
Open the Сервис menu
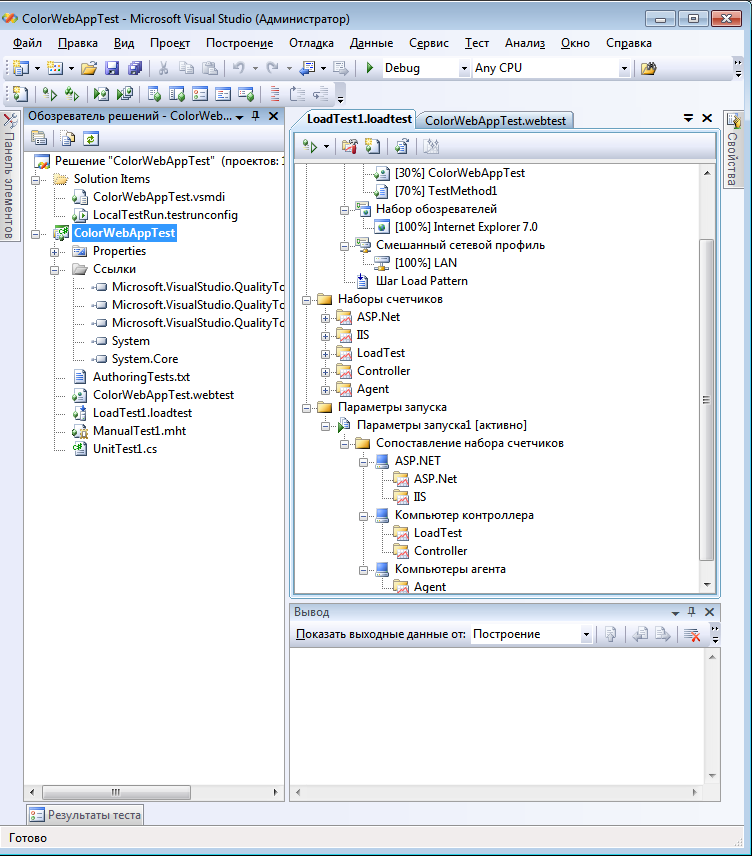pos(429,43)
